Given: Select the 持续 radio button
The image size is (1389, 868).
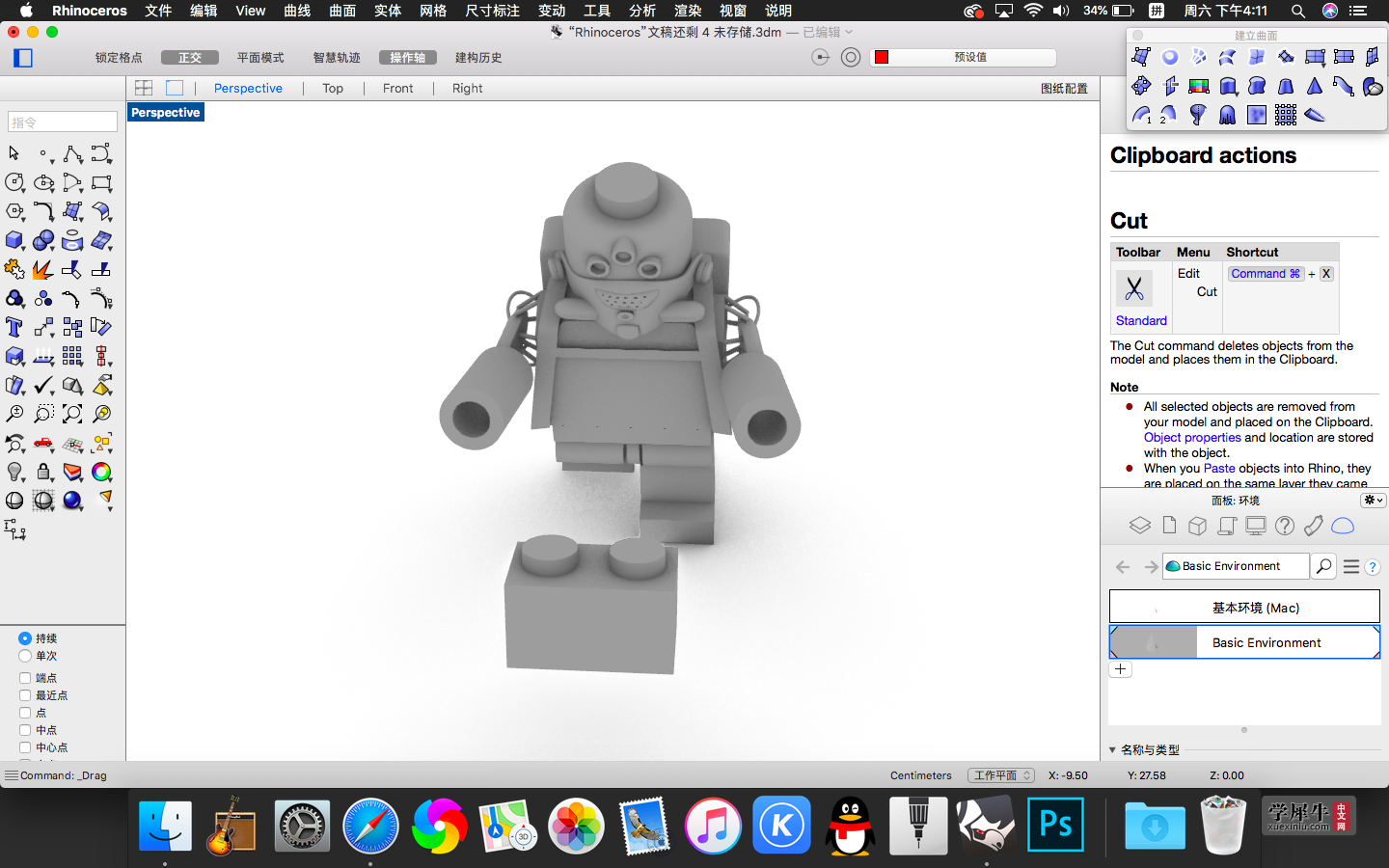Looking at the screenshot, I should pos(25,638).
